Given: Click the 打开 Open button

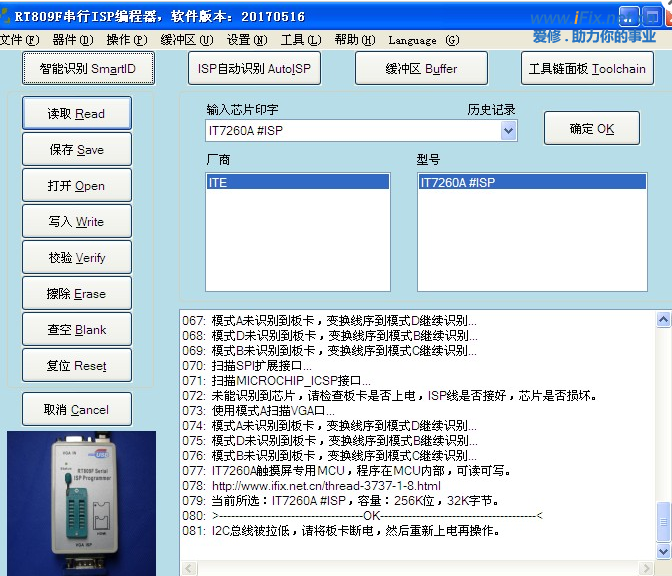Looking at the screenshot, I should tap(77, 185).
